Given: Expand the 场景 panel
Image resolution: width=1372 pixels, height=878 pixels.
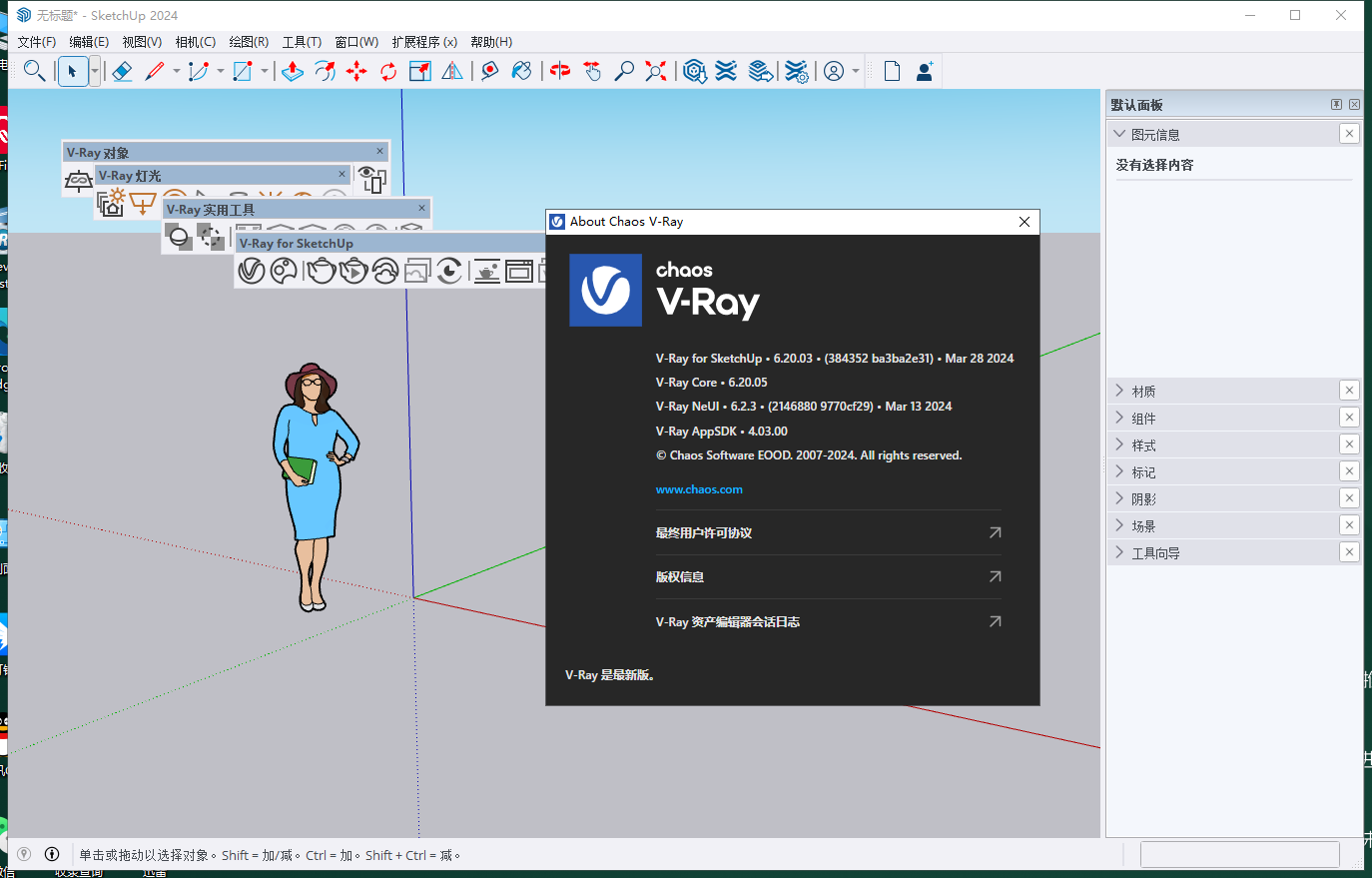Looking at the screenshot, I should pyautogui.click(x=1118, y=525).
